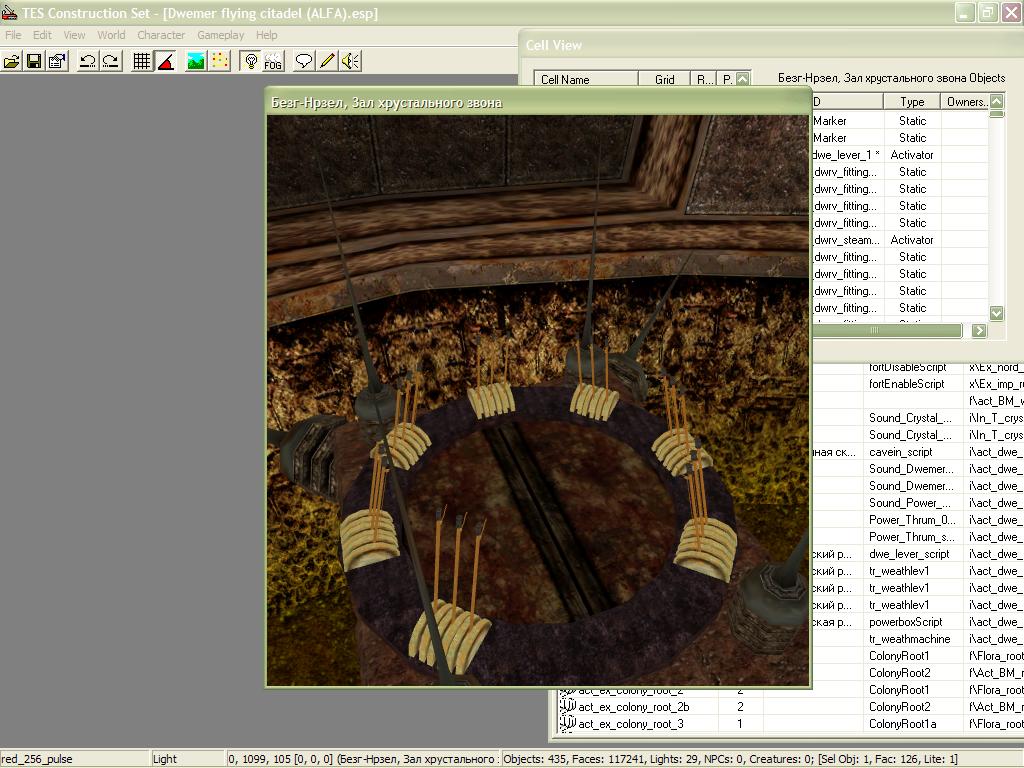Open the Gameplay menu

click(221, 35)
